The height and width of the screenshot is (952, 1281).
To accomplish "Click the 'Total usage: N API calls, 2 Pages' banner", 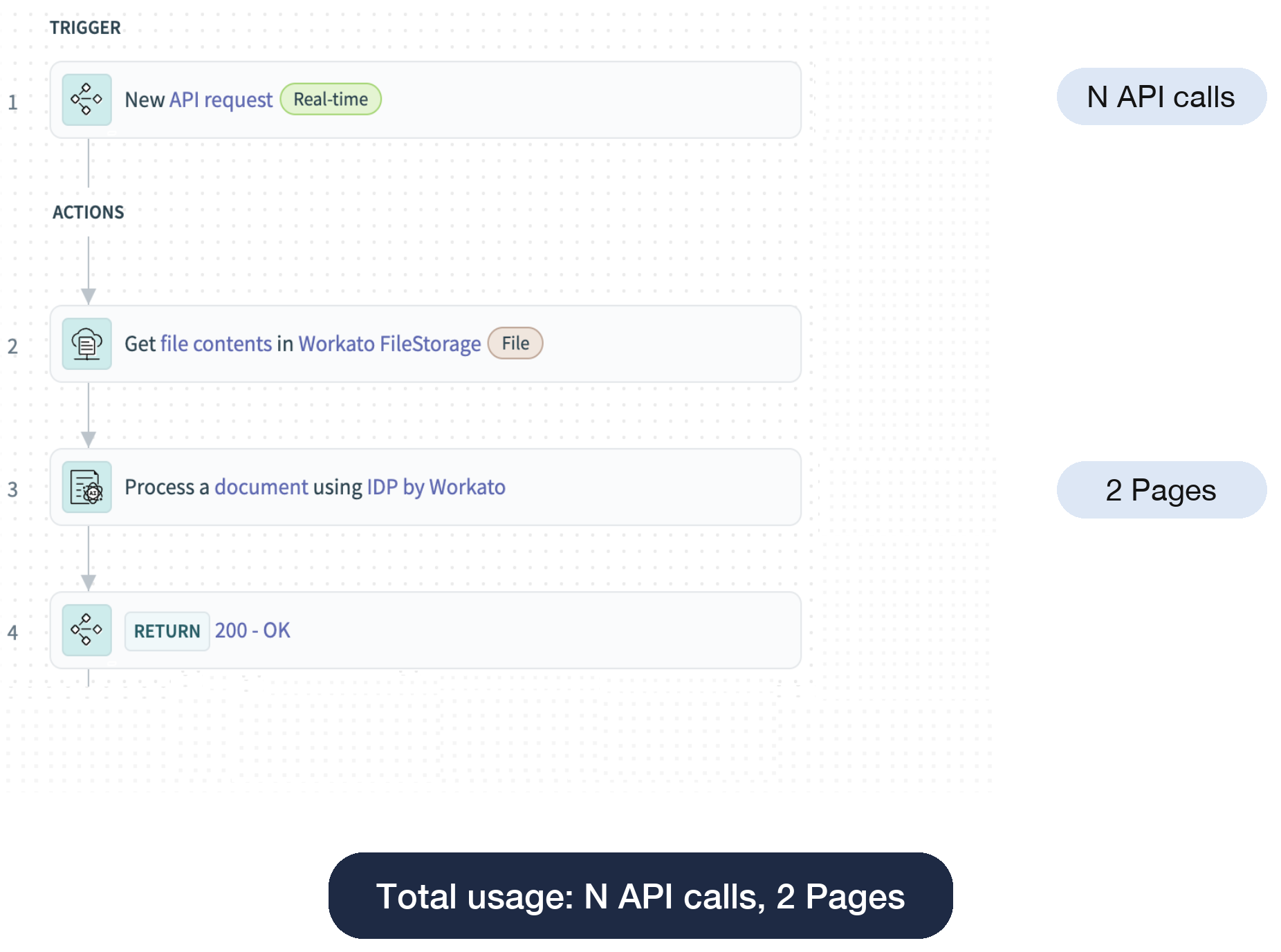I will [640, 896].
